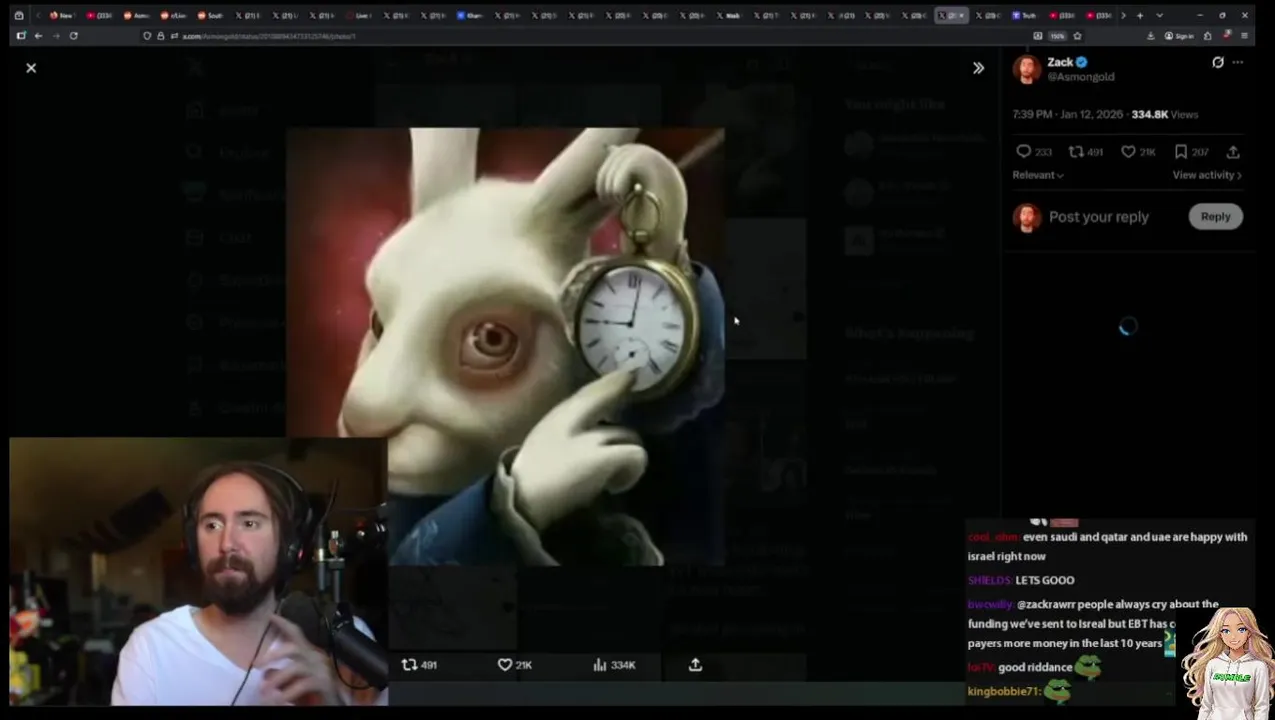The height and width of the screenshot is (720, 1275).
Task: Like via 21K heart below the photo
Action: point(514,665)
